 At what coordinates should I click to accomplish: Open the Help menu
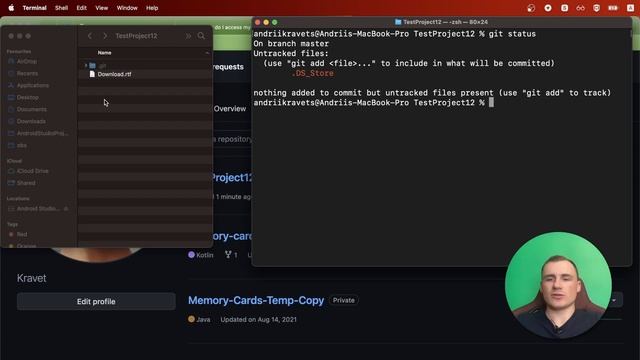point(152,8)
